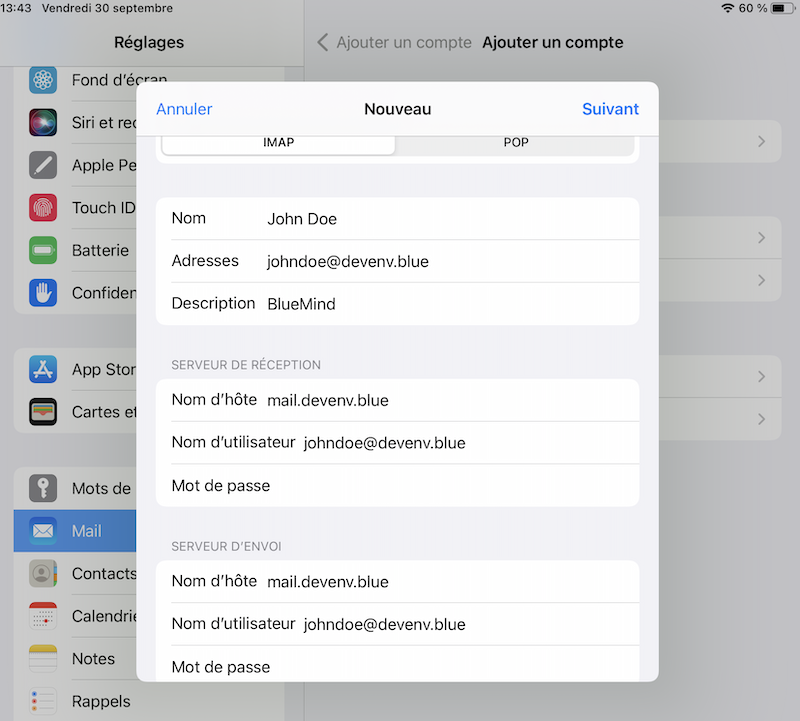Edit the Description field BlueMind
The image size is (800, 721).
point(450,304)
